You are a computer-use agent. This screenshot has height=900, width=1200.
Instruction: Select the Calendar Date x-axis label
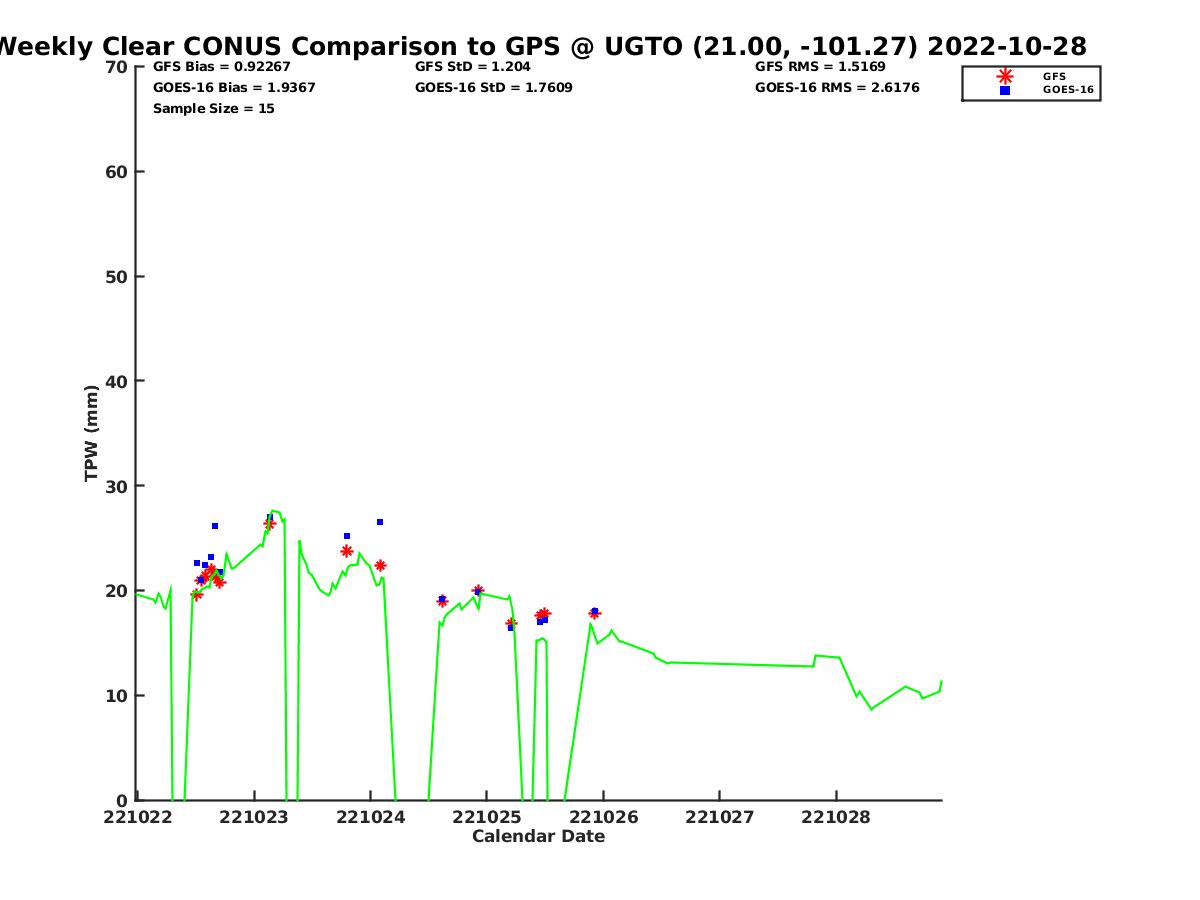click(538, 836)
